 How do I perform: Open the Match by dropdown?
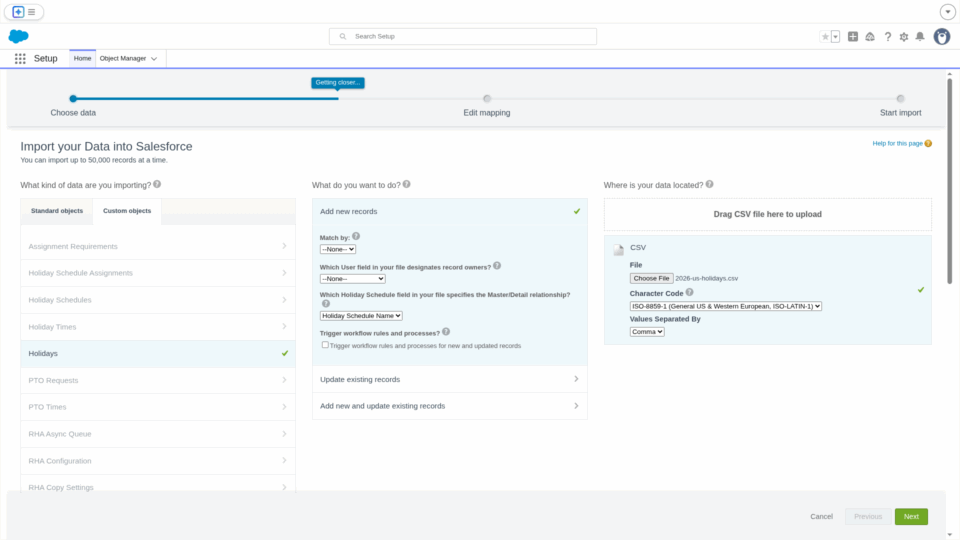pyautogui.click(x=338, y=249)
